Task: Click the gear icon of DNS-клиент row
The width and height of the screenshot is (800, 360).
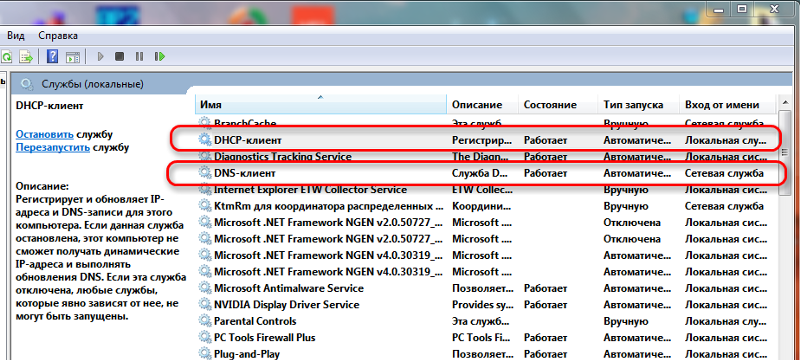Action: (x=205, y=173)
